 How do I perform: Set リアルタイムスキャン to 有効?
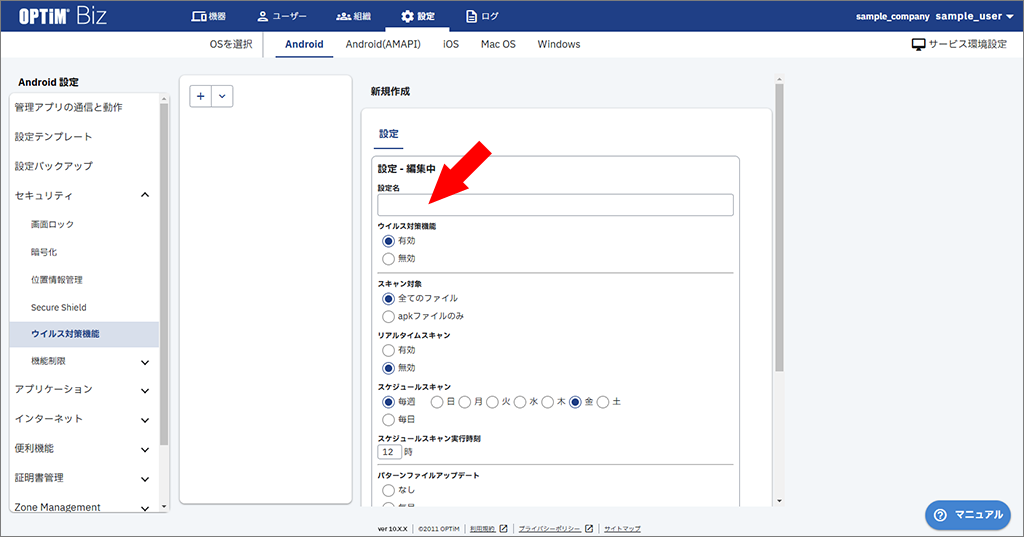tap(389, 350)
